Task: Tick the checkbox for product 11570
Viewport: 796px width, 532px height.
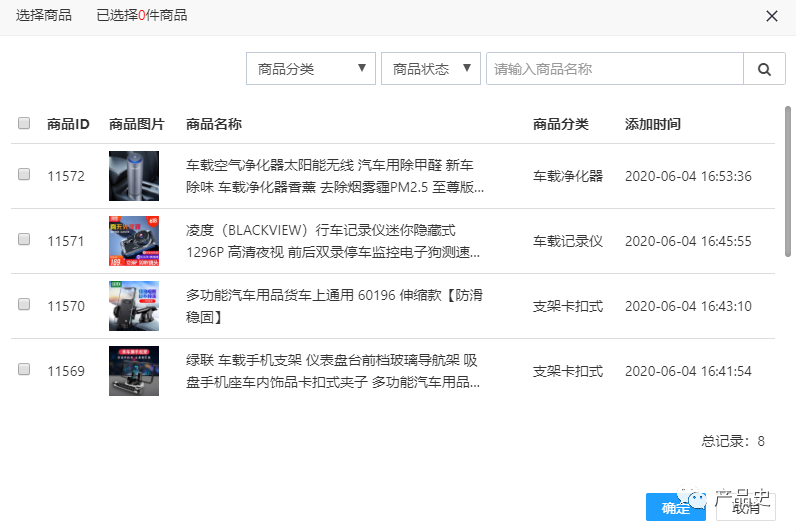Action: (x=24, y=305)
